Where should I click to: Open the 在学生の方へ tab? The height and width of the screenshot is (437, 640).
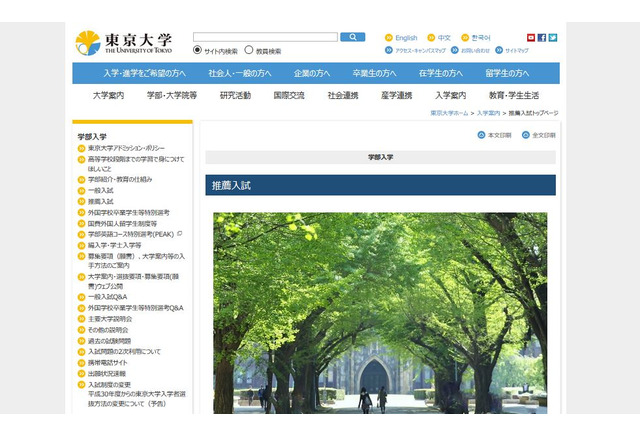[x=440, y=73]
